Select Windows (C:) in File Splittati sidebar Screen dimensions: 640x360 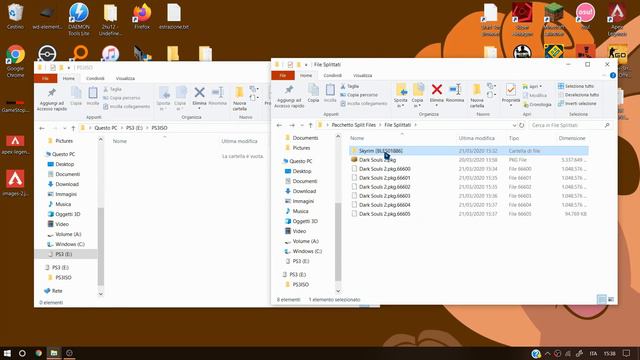pos(307,251)
